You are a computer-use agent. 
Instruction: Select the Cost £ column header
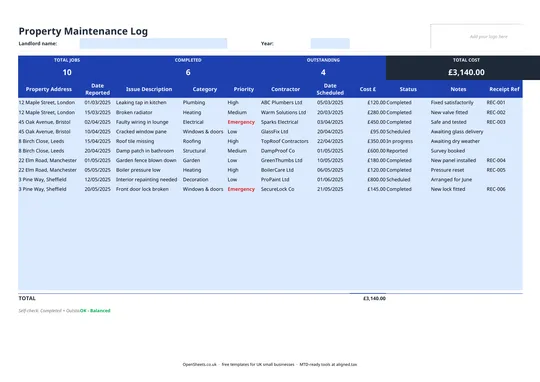pos(368,89)
